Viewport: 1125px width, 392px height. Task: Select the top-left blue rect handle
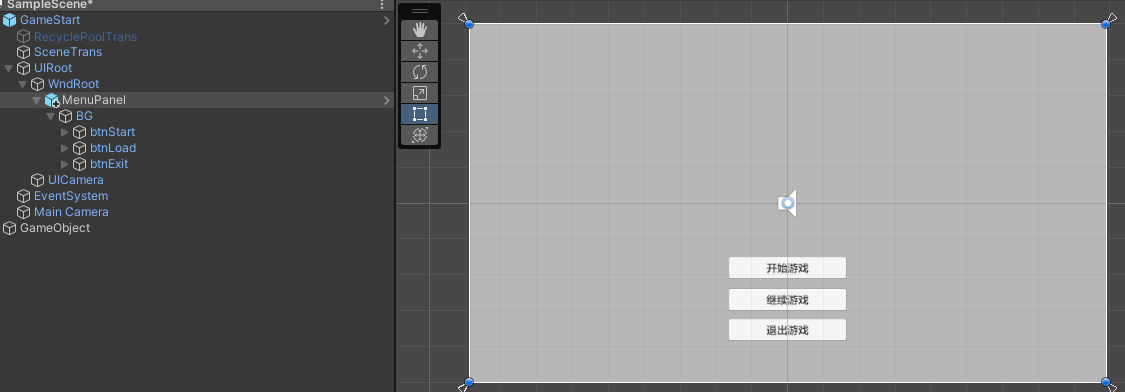click(x=469, y=24)
